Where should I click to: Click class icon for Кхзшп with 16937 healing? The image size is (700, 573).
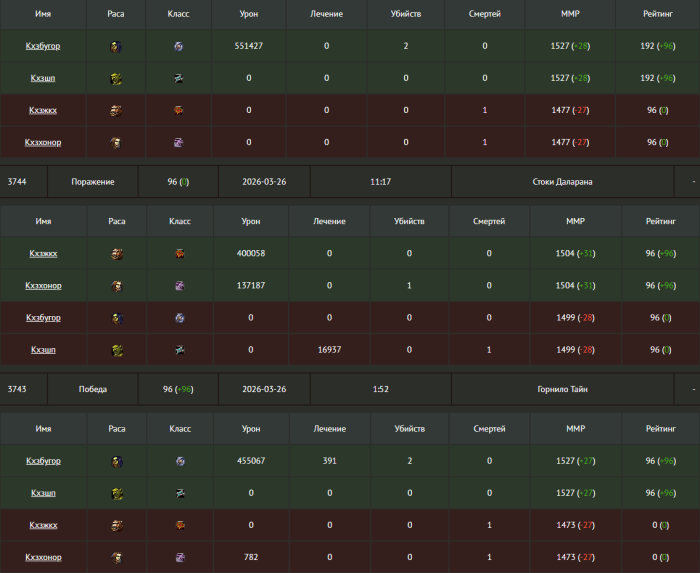(x=179, y=350)
